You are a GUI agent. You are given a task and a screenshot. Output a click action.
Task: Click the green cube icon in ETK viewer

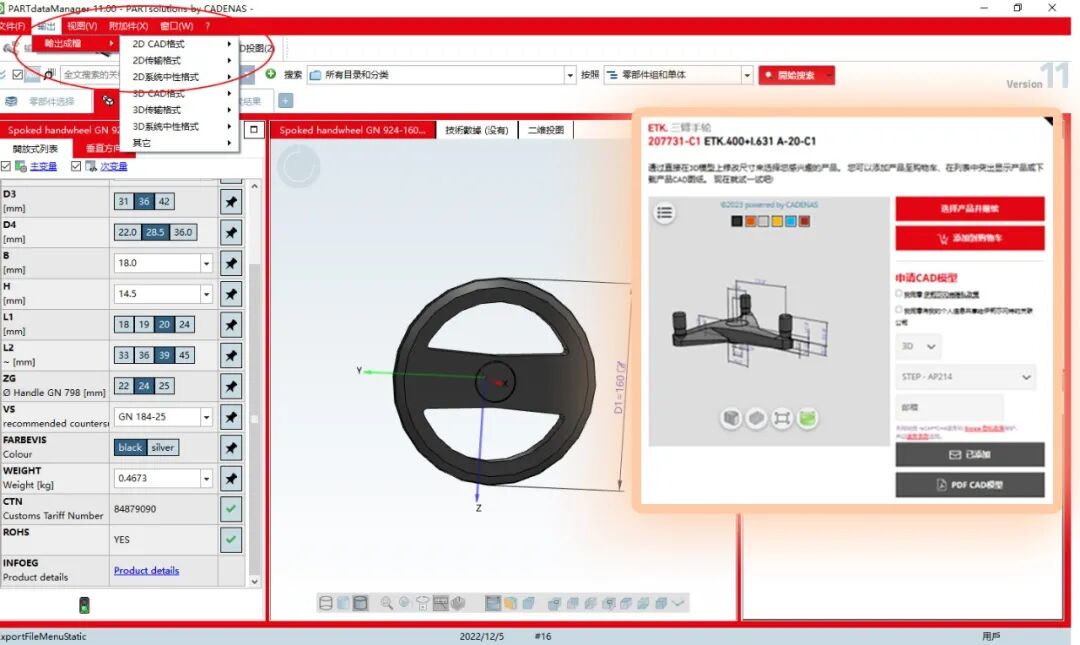[x=807, y=418]
